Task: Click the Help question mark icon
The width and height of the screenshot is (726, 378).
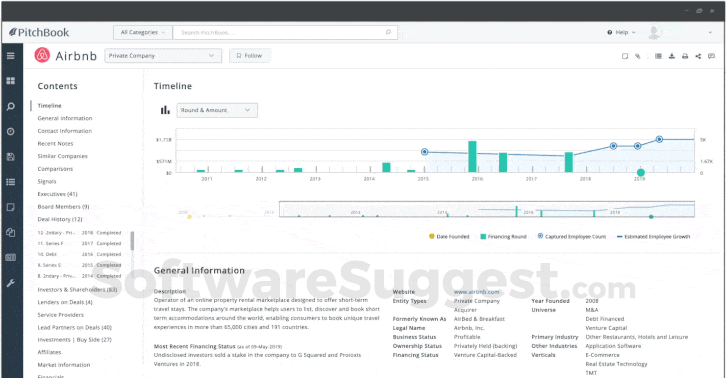Action: (609, 32)
